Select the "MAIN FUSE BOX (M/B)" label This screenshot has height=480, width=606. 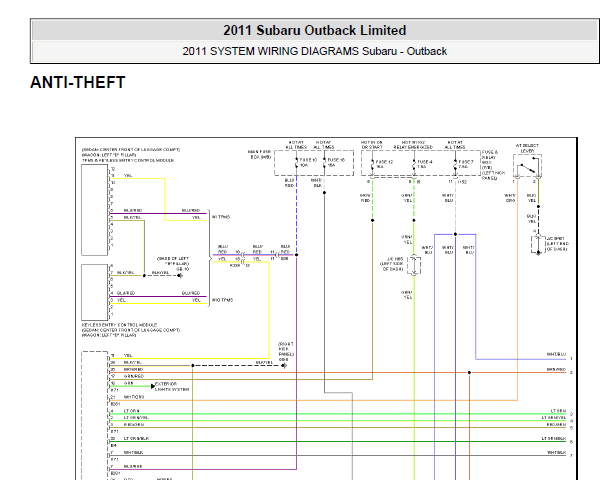(x=260, y=154)
